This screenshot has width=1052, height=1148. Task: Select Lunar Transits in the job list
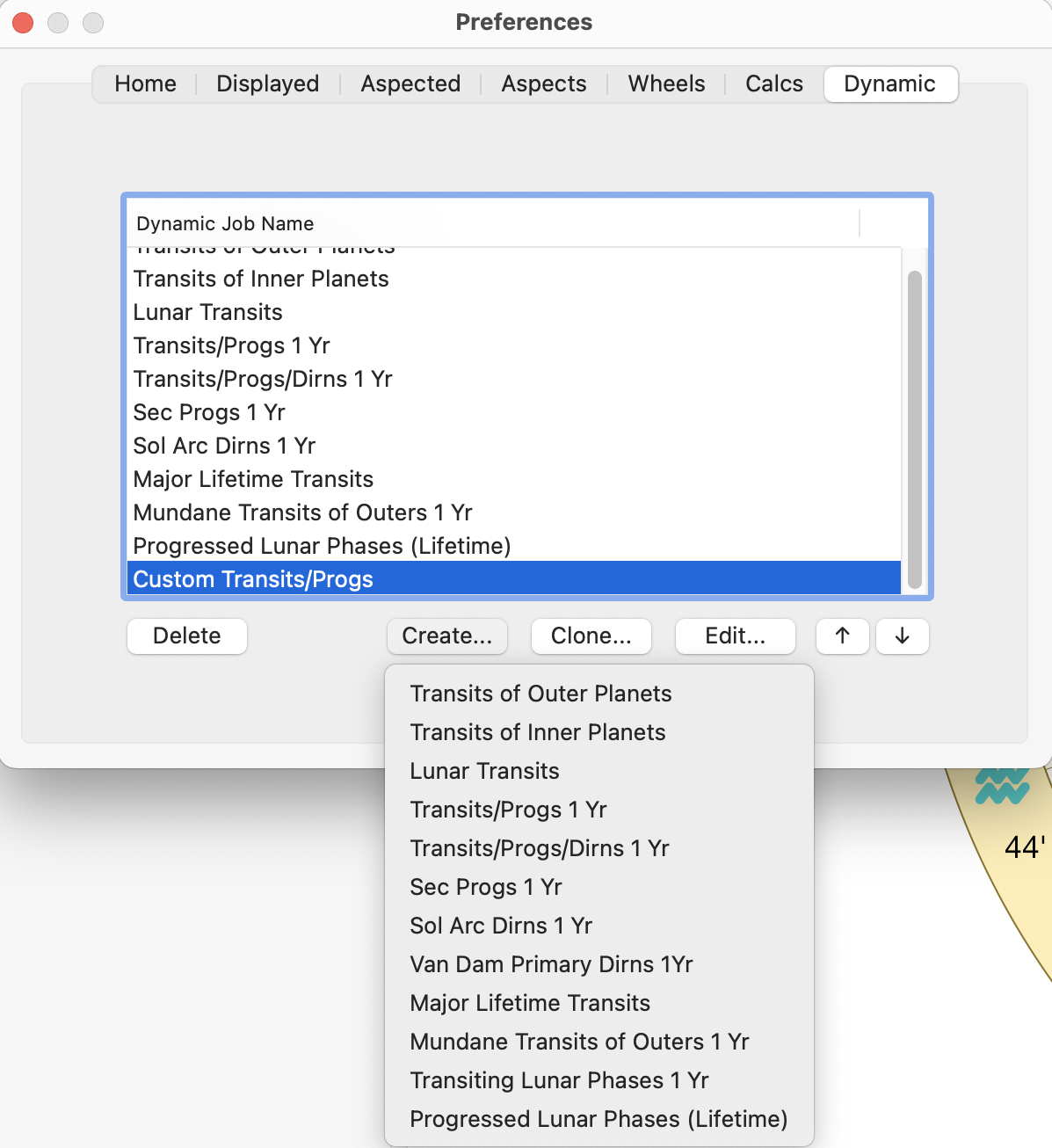(x=207, y=312)
